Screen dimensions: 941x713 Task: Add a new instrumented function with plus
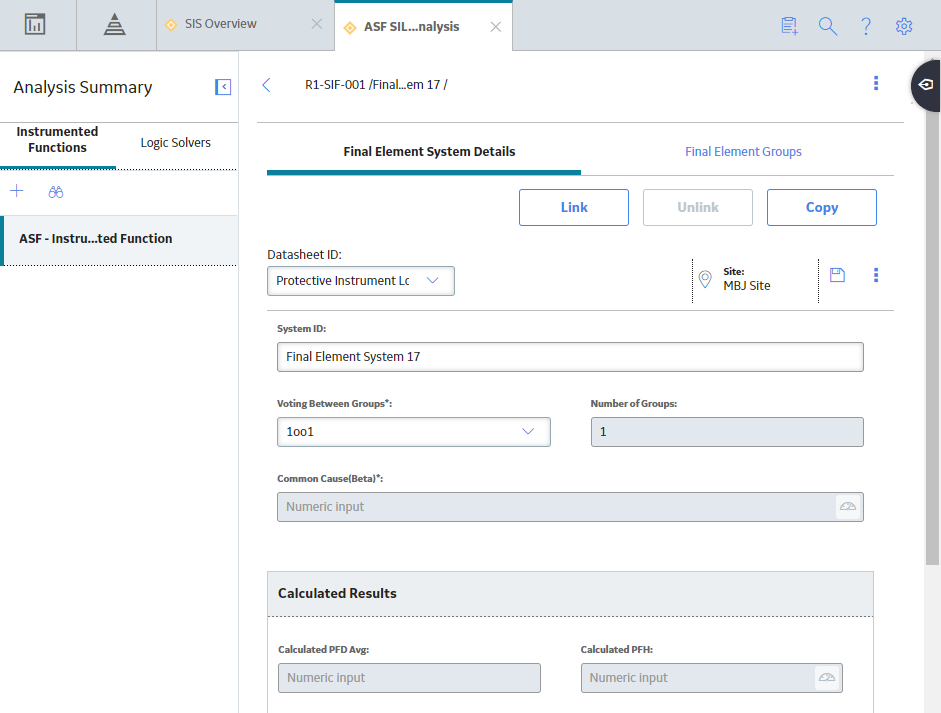[x=17, y=191]
